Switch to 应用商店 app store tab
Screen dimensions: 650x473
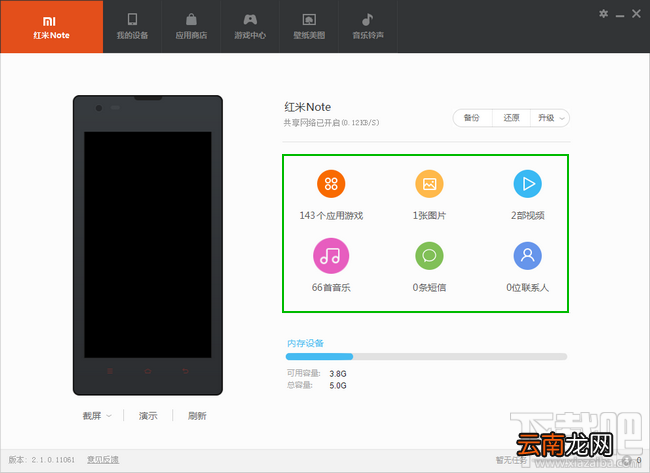(191, 27)
